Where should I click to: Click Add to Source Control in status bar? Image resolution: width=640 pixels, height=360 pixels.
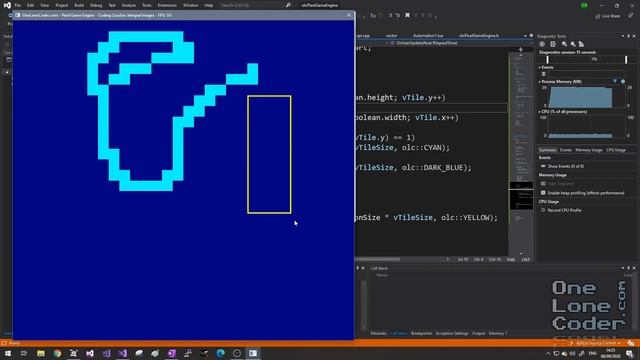point(595,343)
